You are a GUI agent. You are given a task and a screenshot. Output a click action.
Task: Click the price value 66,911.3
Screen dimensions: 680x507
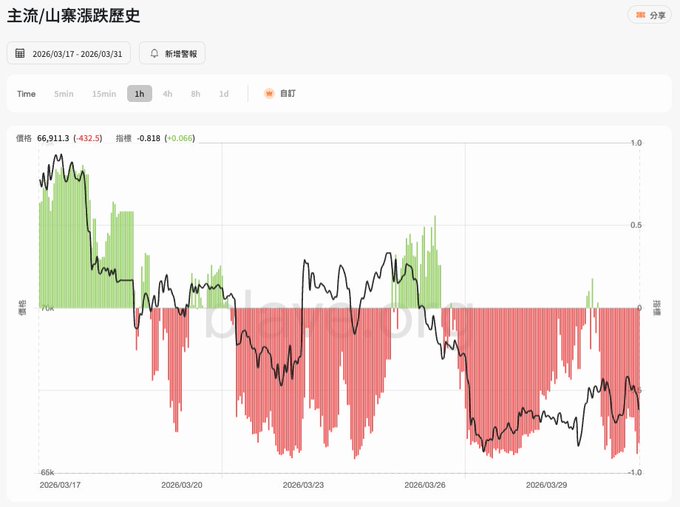[53, 138]
